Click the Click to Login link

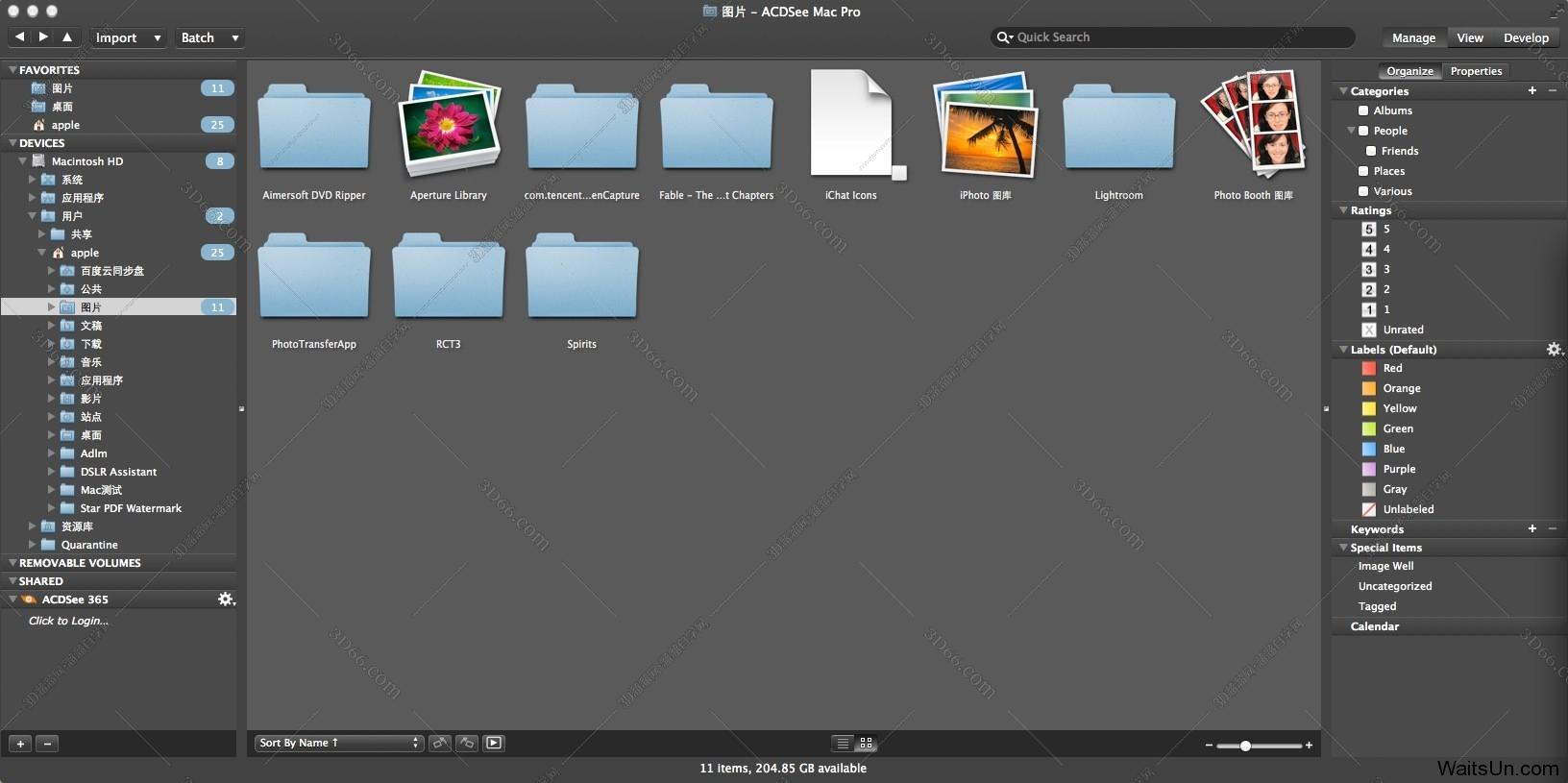point(68,621)
